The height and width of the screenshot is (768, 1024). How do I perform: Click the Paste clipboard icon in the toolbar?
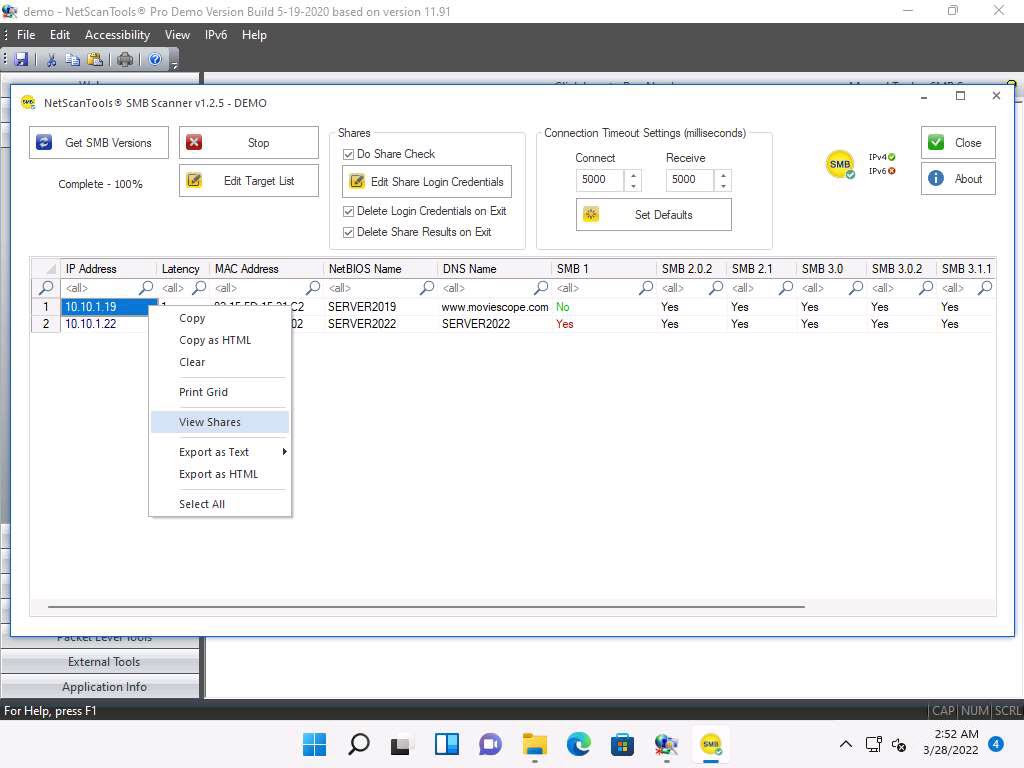(93, 60)
